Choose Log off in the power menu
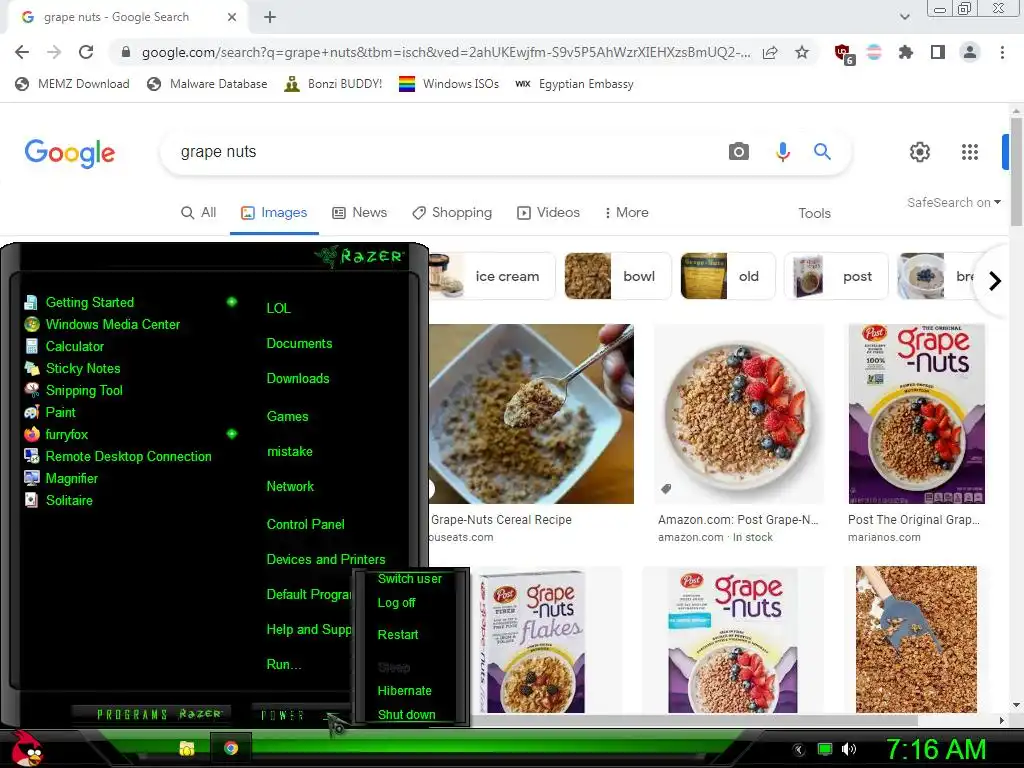 coord(396,603)
